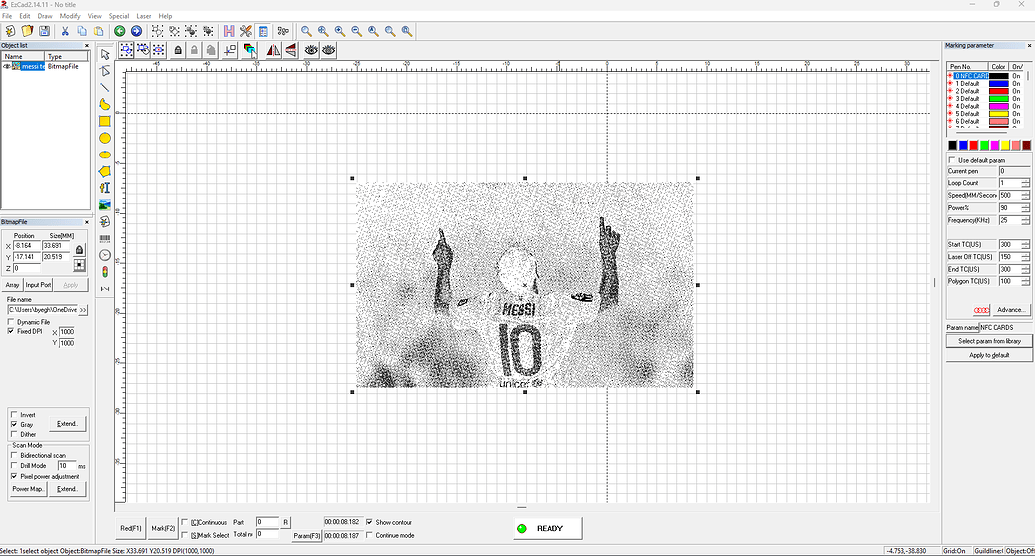The width and height of the screenshot is (1035, 556).
Task: Click the Speed(MM/Second) input field
Action: 1008,195
